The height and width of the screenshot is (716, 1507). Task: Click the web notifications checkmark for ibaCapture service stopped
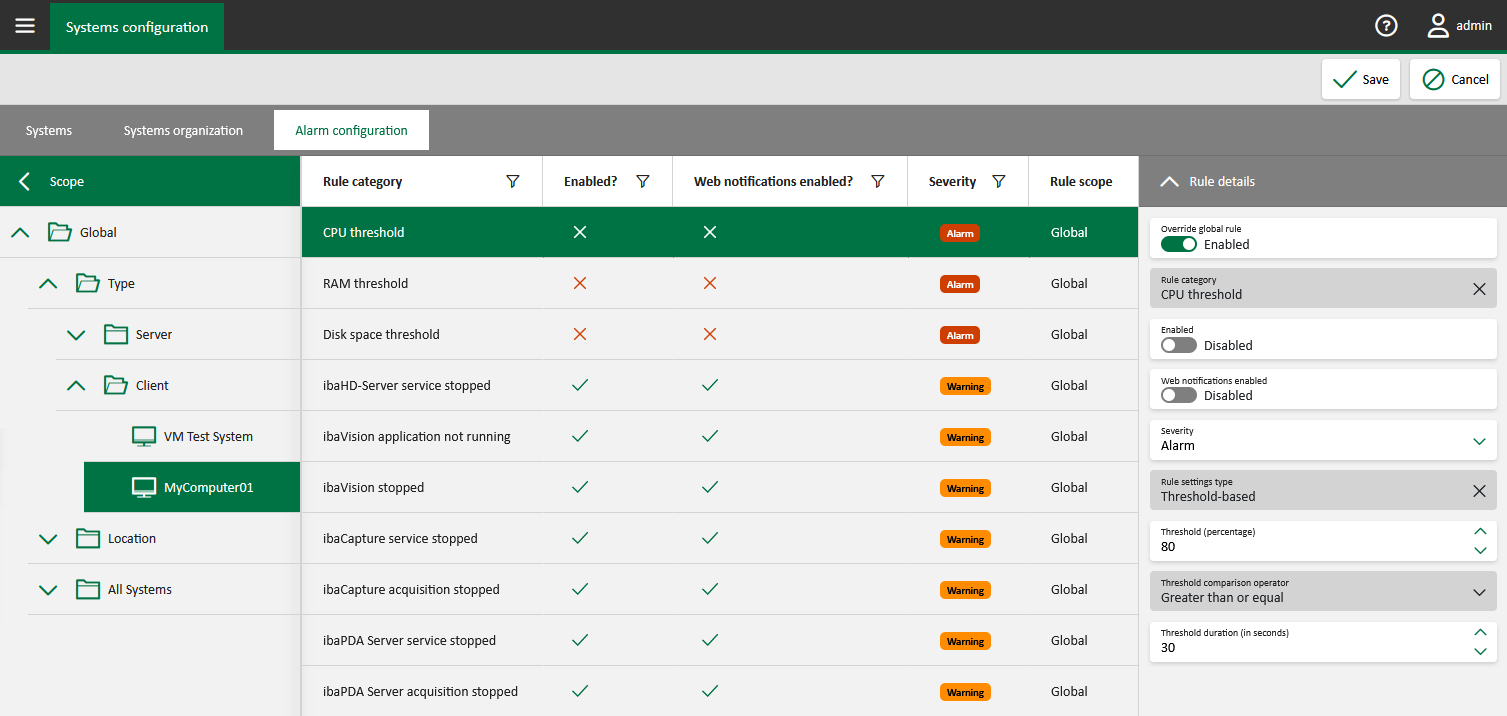coord(709,538)
